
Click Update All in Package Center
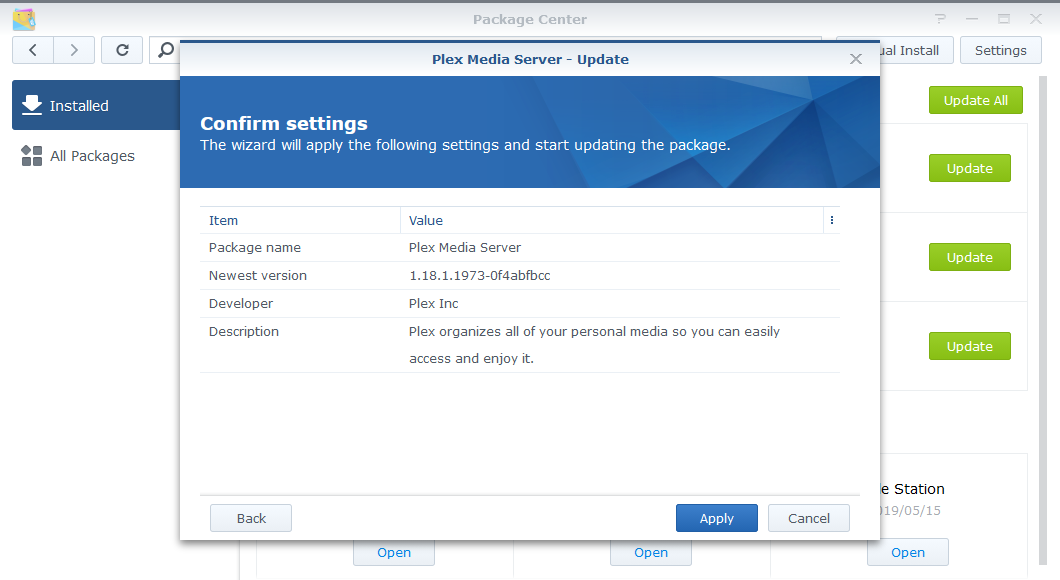coord(975,101)
